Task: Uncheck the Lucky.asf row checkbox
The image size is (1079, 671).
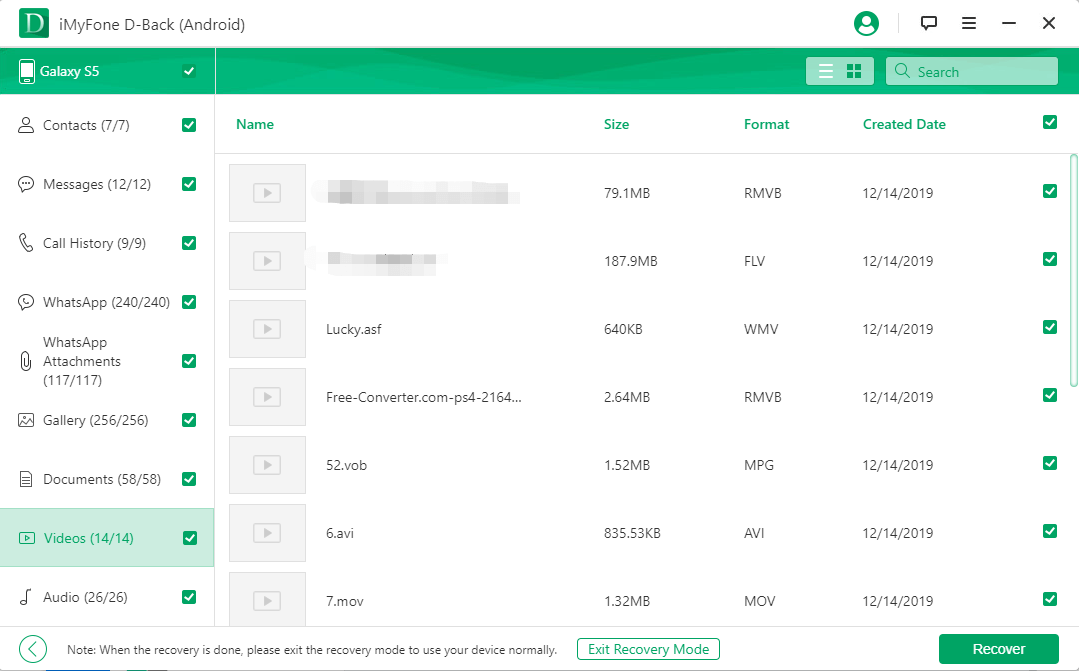Action: pos(1049,327)
